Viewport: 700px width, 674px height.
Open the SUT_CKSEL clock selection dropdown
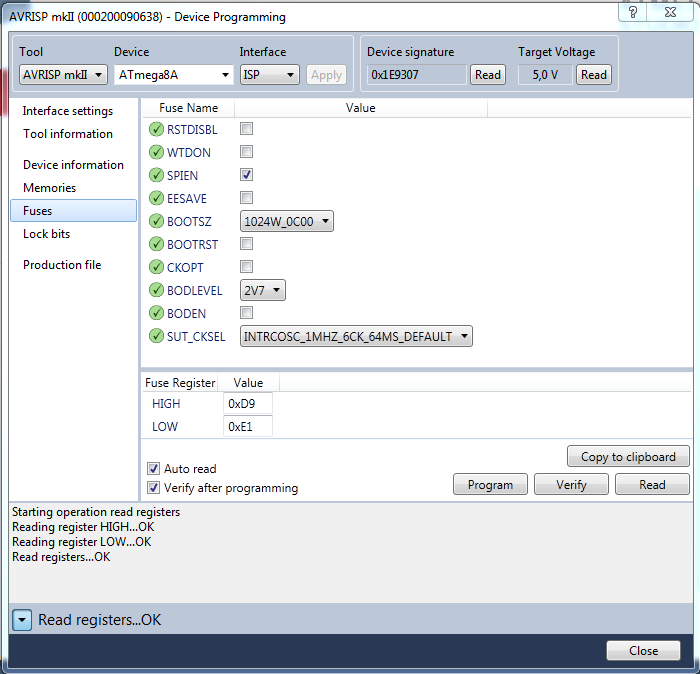click(356, 336)
